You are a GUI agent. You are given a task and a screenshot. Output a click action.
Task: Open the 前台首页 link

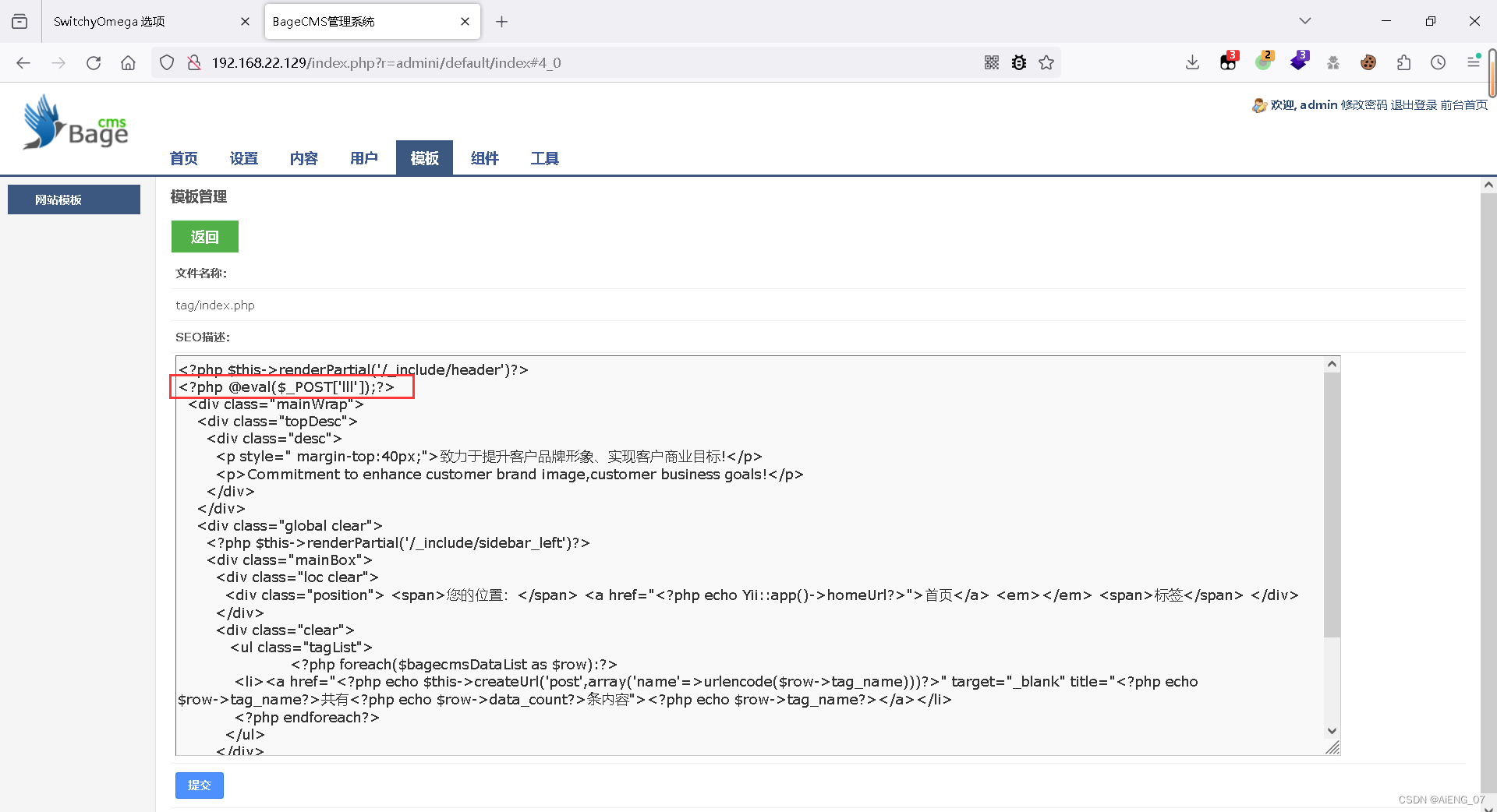point(1463,105)
